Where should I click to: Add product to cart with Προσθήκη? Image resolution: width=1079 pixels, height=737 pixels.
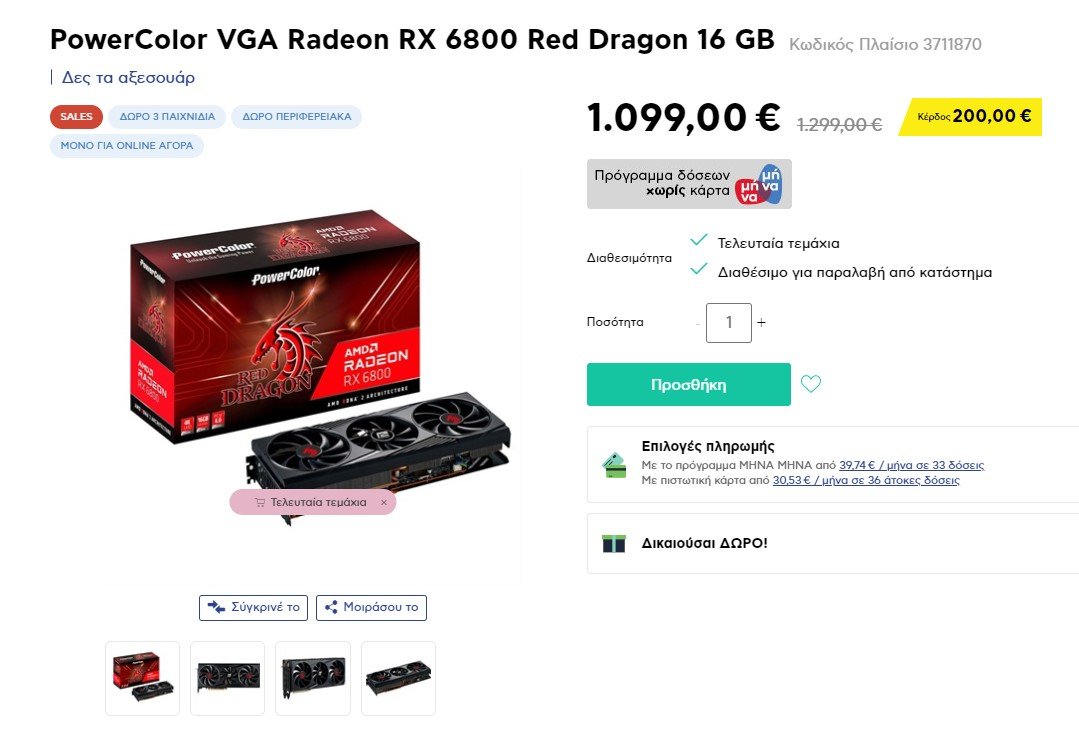[689, 384]
